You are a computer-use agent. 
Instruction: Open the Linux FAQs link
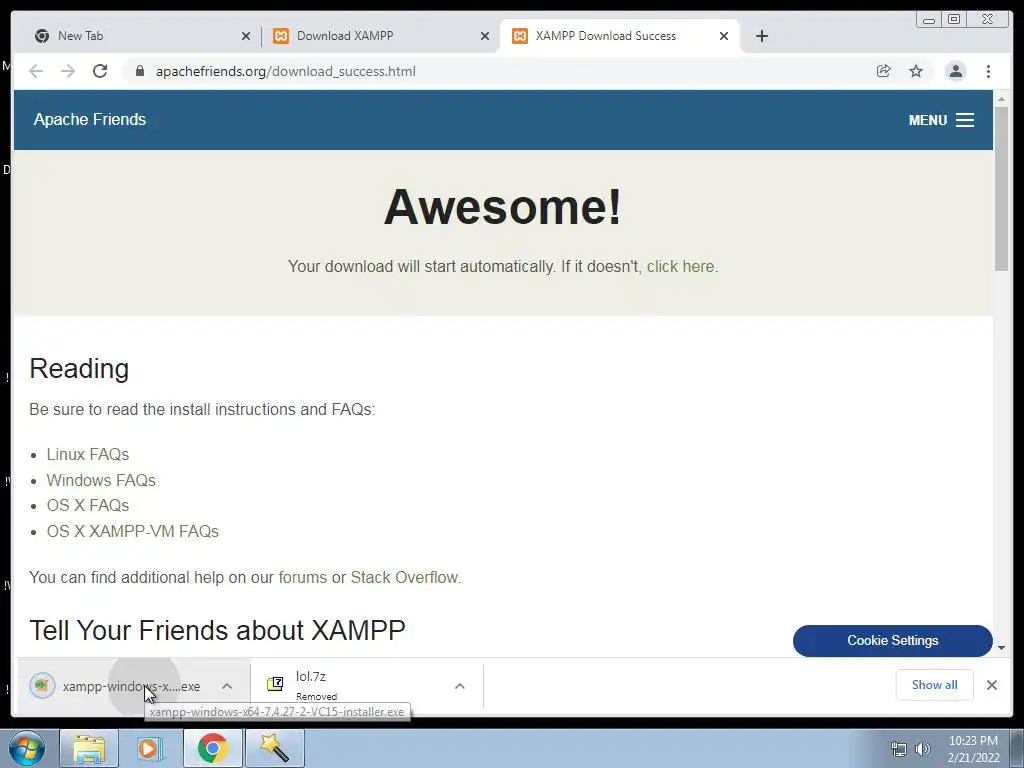(88, 454)
